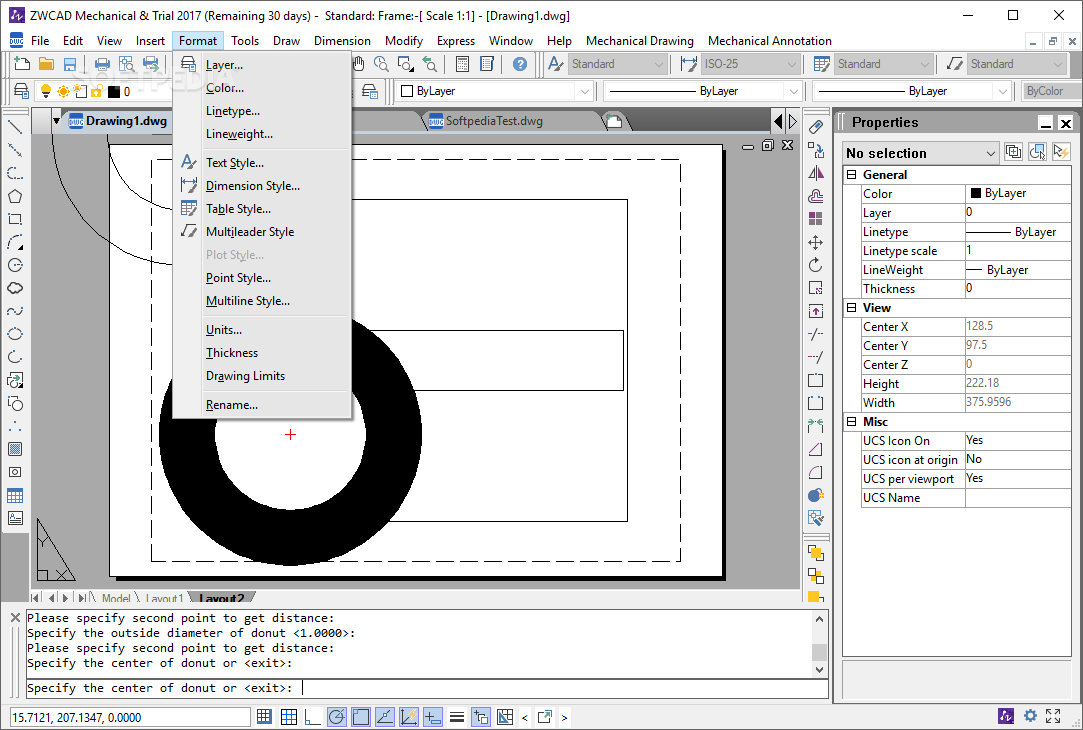1083x730 pixels.
Task: Open the Tools menu
Action: tap(245, 41)
